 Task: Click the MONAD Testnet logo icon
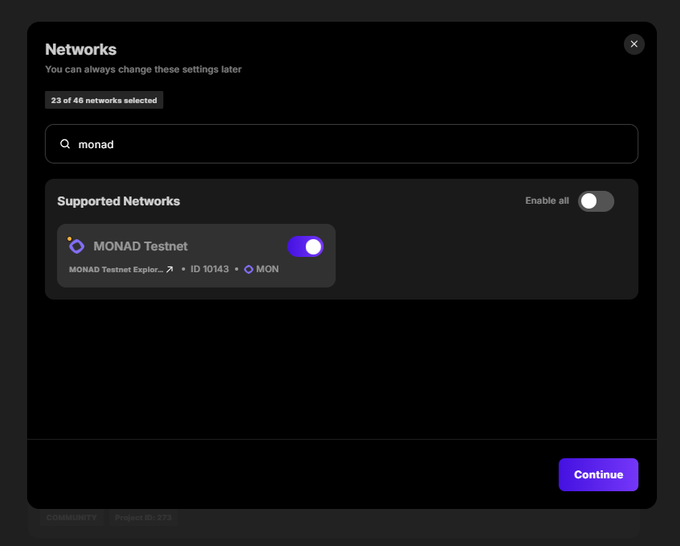click(76, 245)
